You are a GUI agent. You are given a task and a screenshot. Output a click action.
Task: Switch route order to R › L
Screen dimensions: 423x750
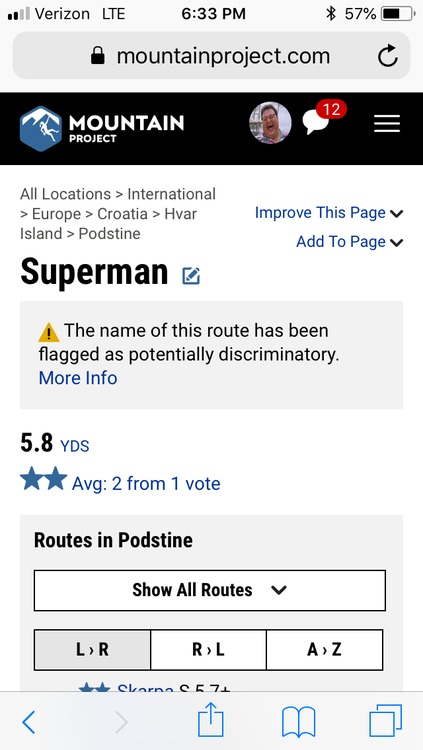coord(208,650)
